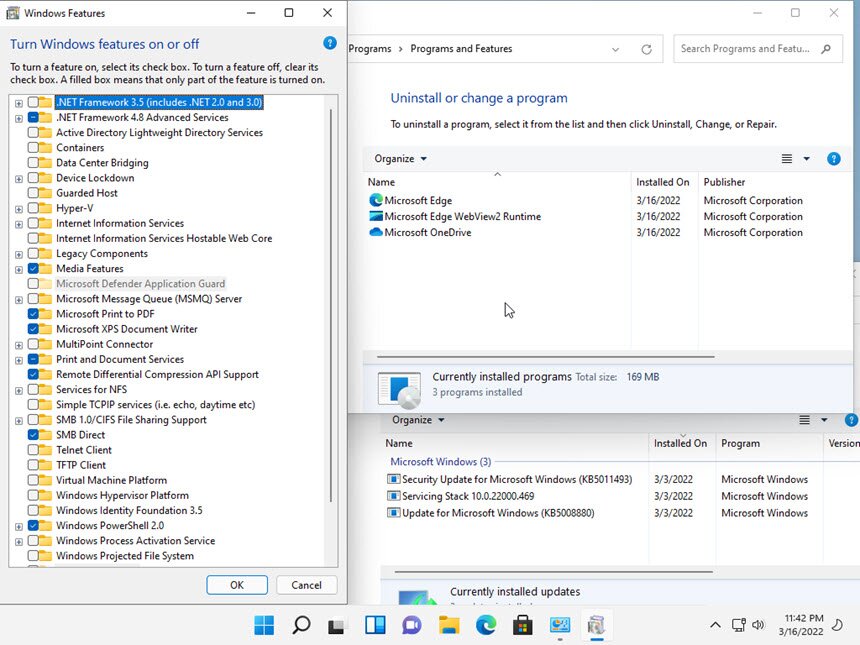Click the Servicing Stack 10.0.22000.469 row icon
Screen dimensions: 860x645
(393, 496)
